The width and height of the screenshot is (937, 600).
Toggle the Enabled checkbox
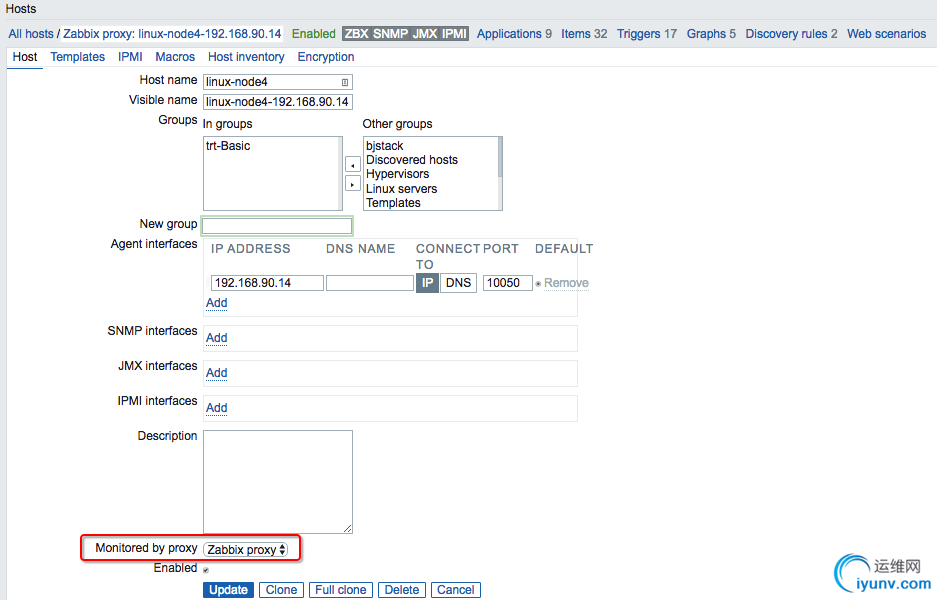(206, 570)
